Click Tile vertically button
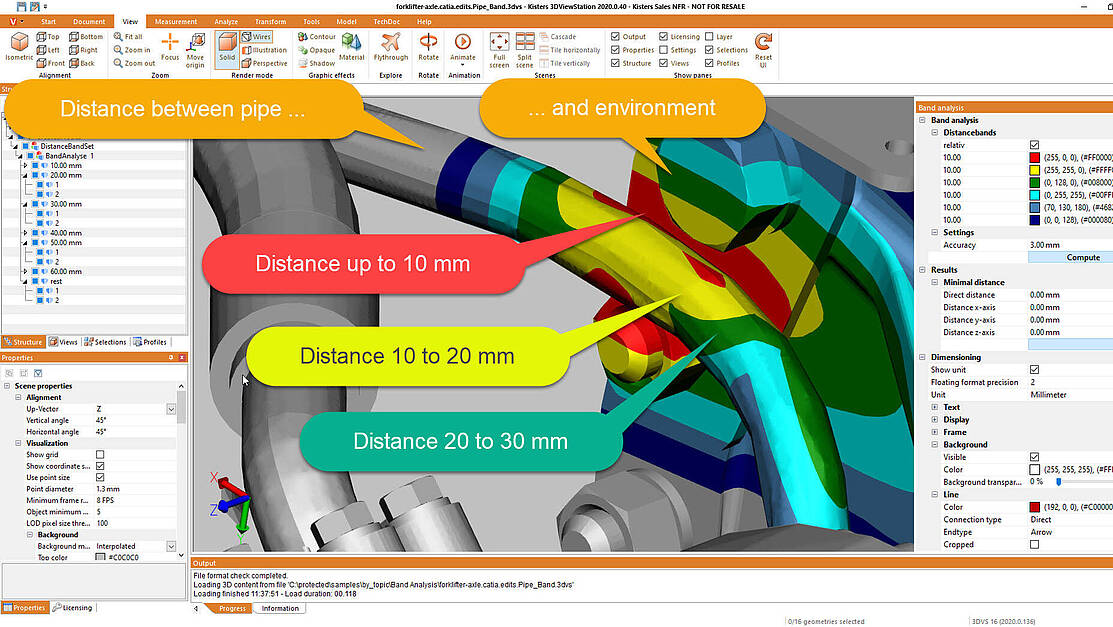The height and width of the screenshot is (627, 1113). 565,63
